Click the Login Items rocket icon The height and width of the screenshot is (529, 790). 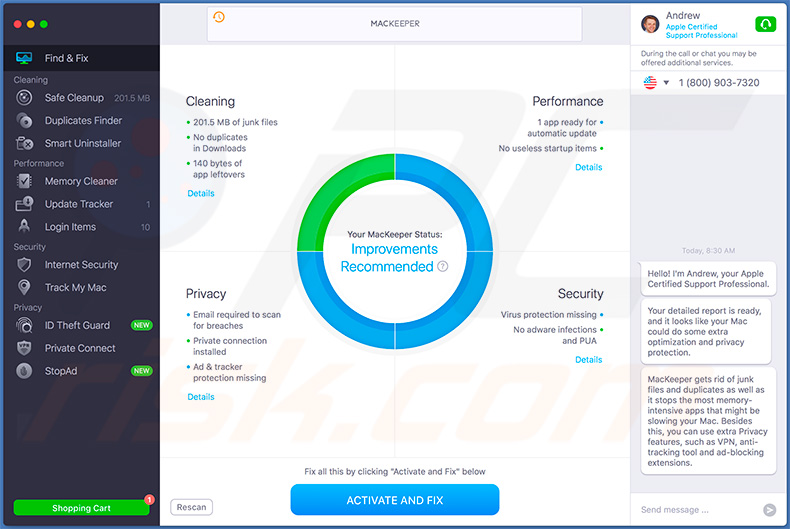[x=24, y=226]
